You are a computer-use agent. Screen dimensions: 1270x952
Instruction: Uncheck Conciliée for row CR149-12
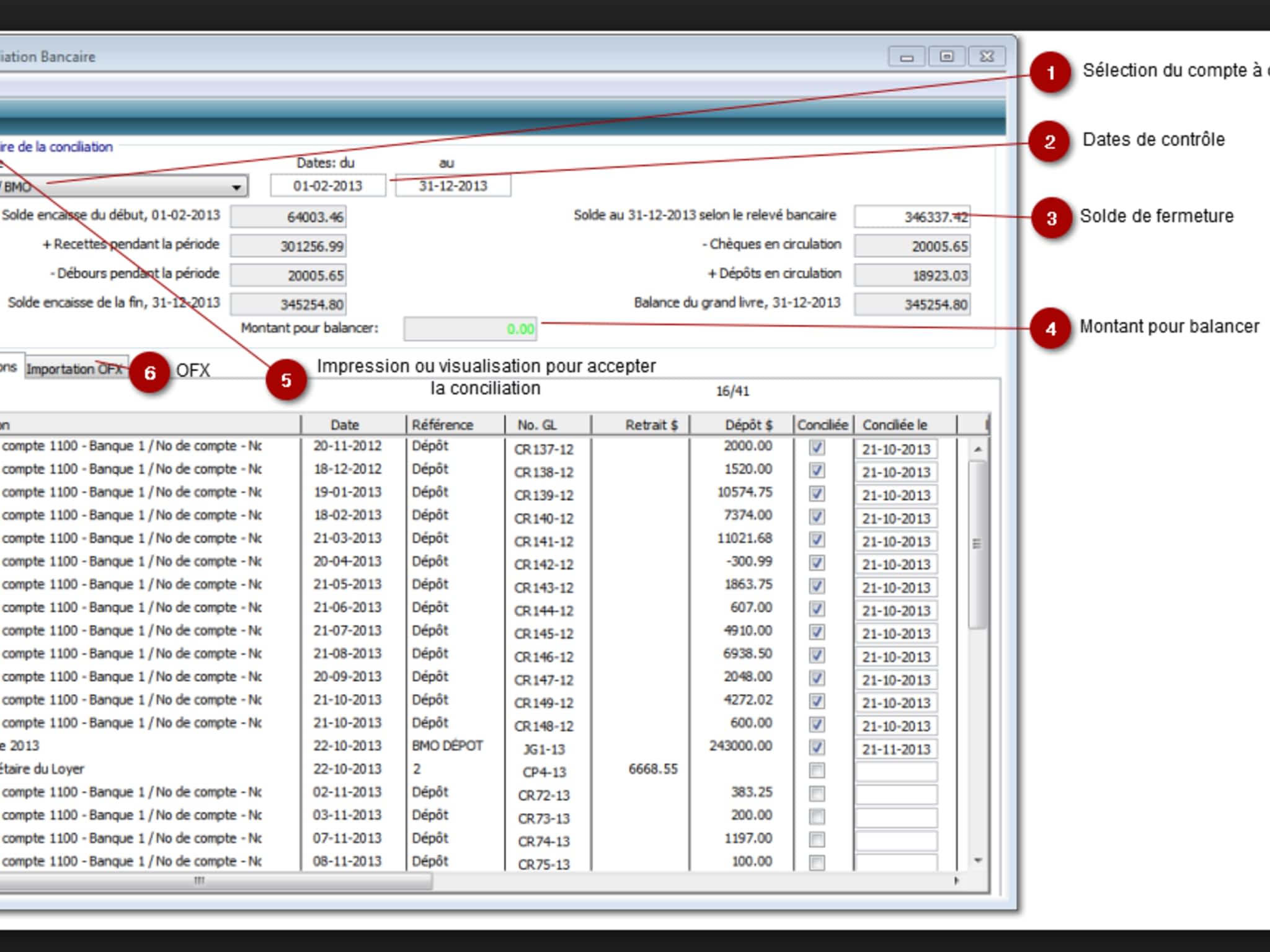point(817,701)
